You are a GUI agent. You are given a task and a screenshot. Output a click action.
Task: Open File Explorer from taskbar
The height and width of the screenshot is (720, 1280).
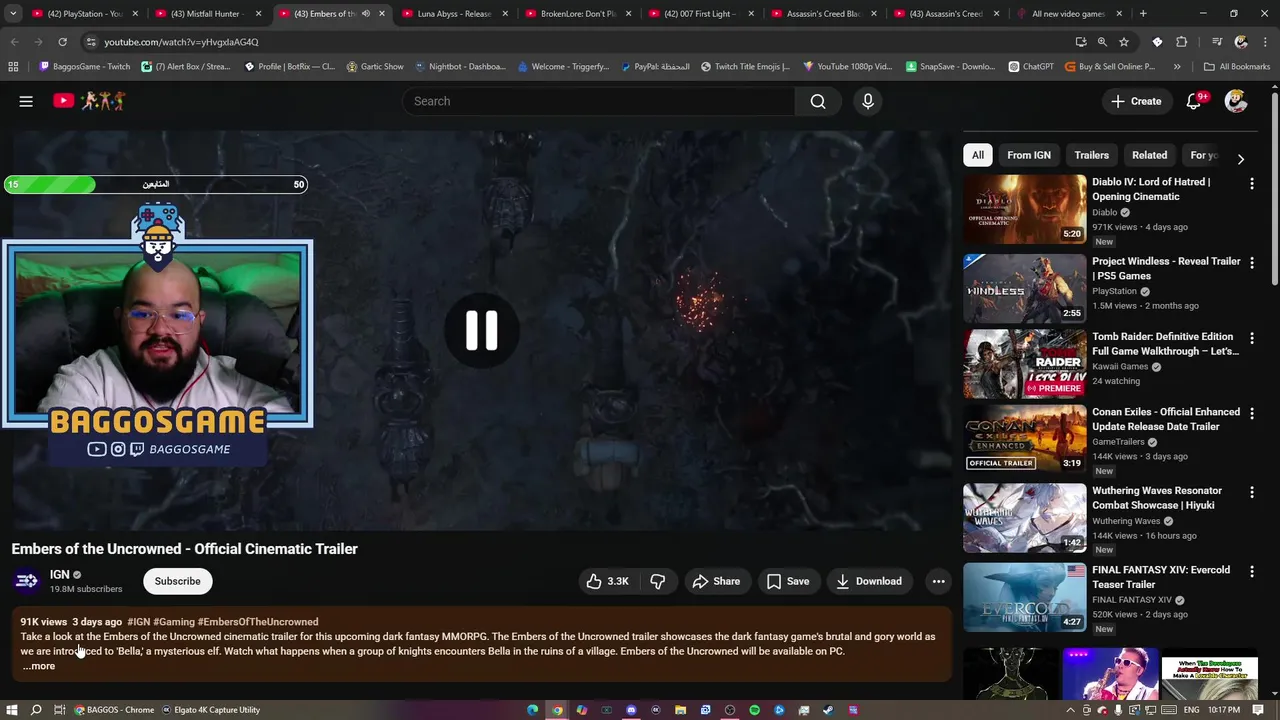(x=680, y=710)
